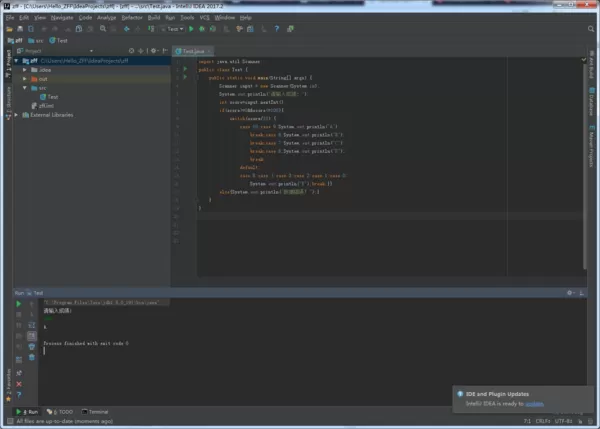Click the update link in notification

534,404
